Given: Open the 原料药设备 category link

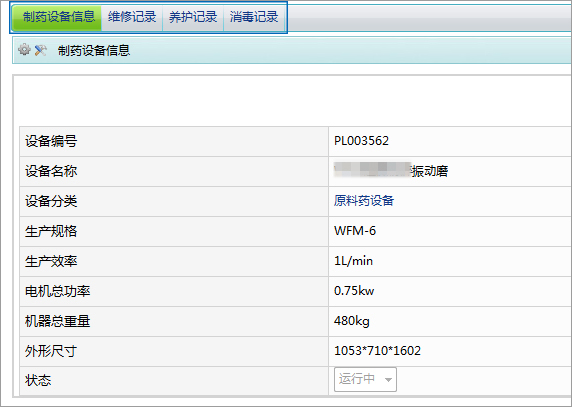Looking at the screenshot, I should pyautogui.click(x=364, y=201).
